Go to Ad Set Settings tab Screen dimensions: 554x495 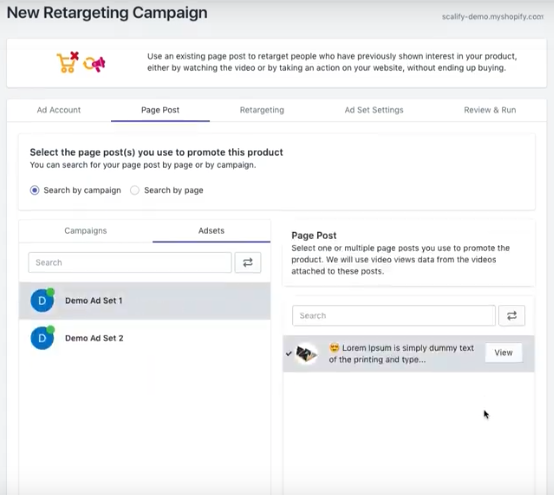point(374,110)
